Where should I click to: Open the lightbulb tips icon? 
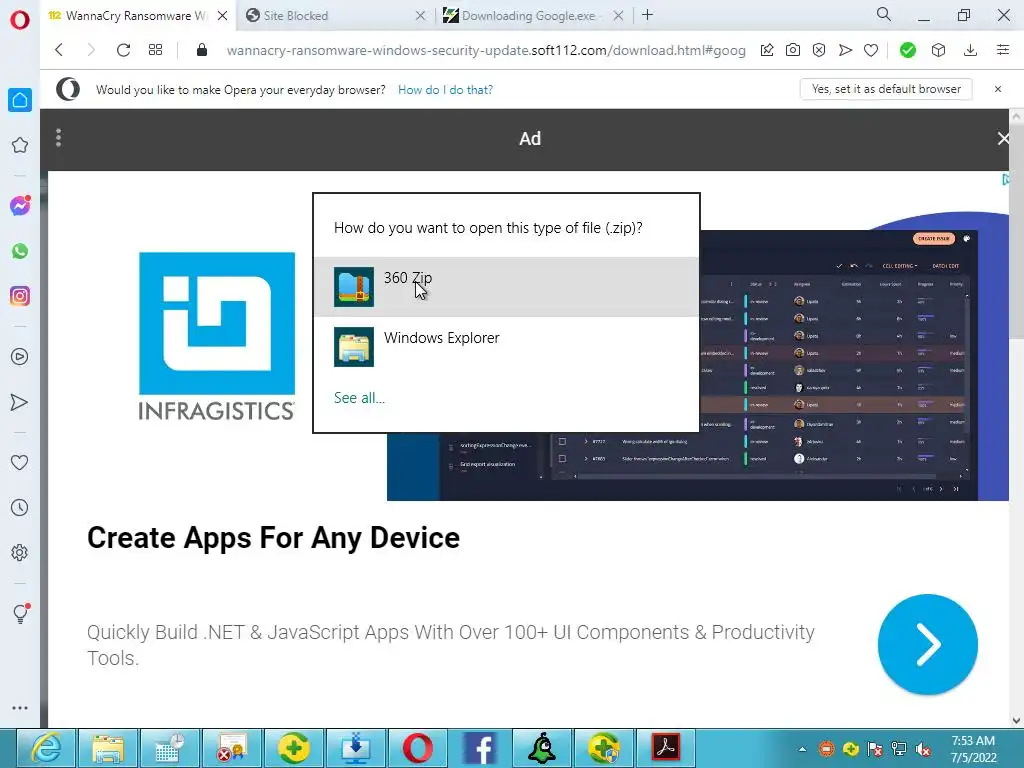click(20, 613)
